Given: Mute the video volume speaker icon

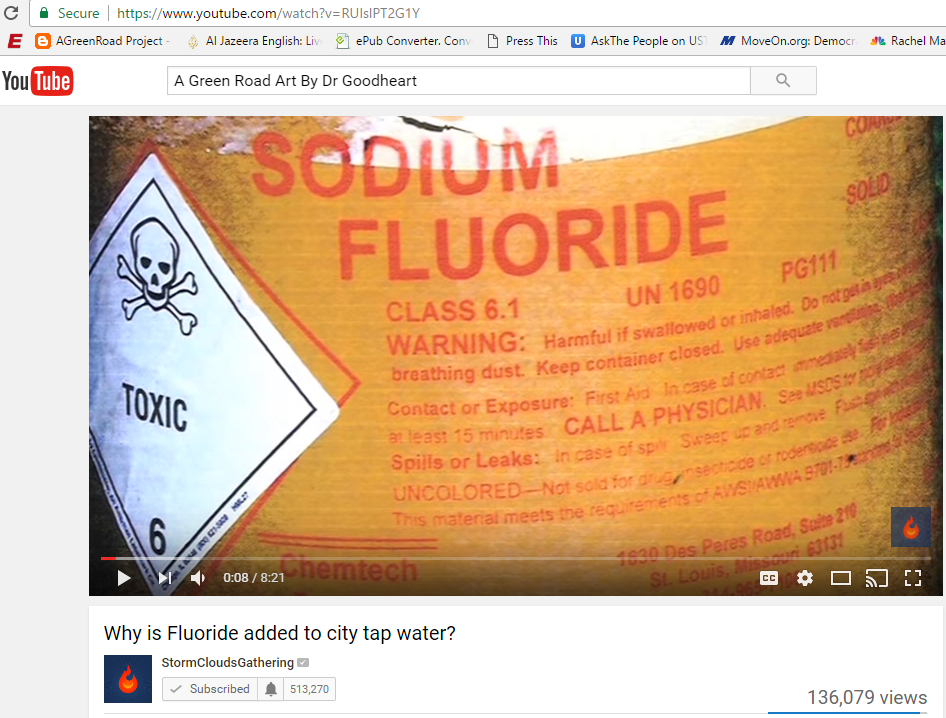Looking at the screenshot, I should (198, 578).
